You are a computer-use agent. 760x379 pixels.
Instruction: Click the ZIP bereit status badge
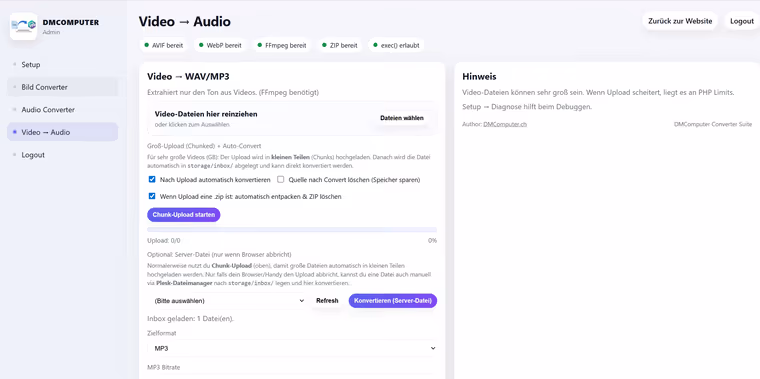pos(340,46)
